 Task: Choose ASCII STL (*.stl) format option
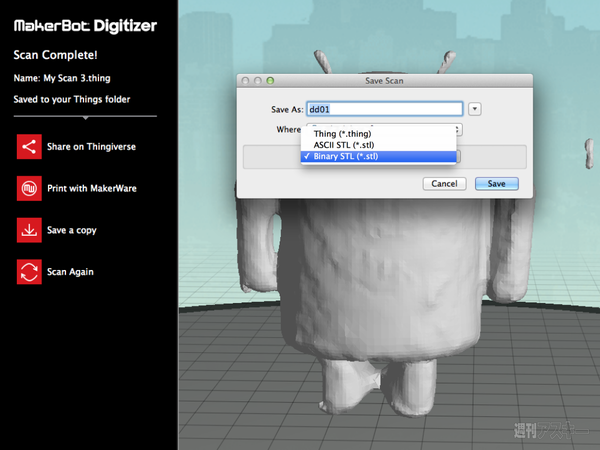tap(379, 145)
